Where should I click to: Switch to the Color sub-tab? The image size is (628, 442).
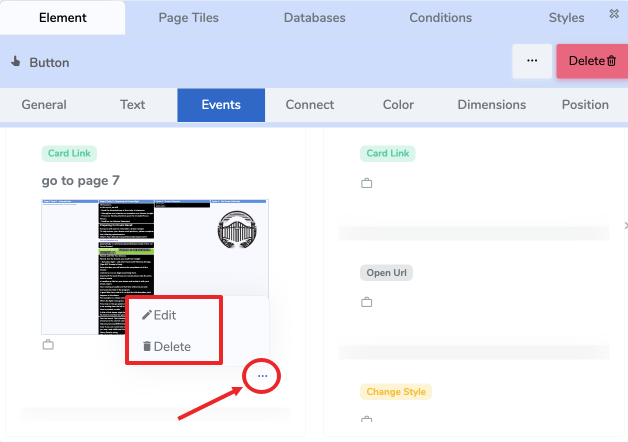pyautogui.click(x=398, y=105)
